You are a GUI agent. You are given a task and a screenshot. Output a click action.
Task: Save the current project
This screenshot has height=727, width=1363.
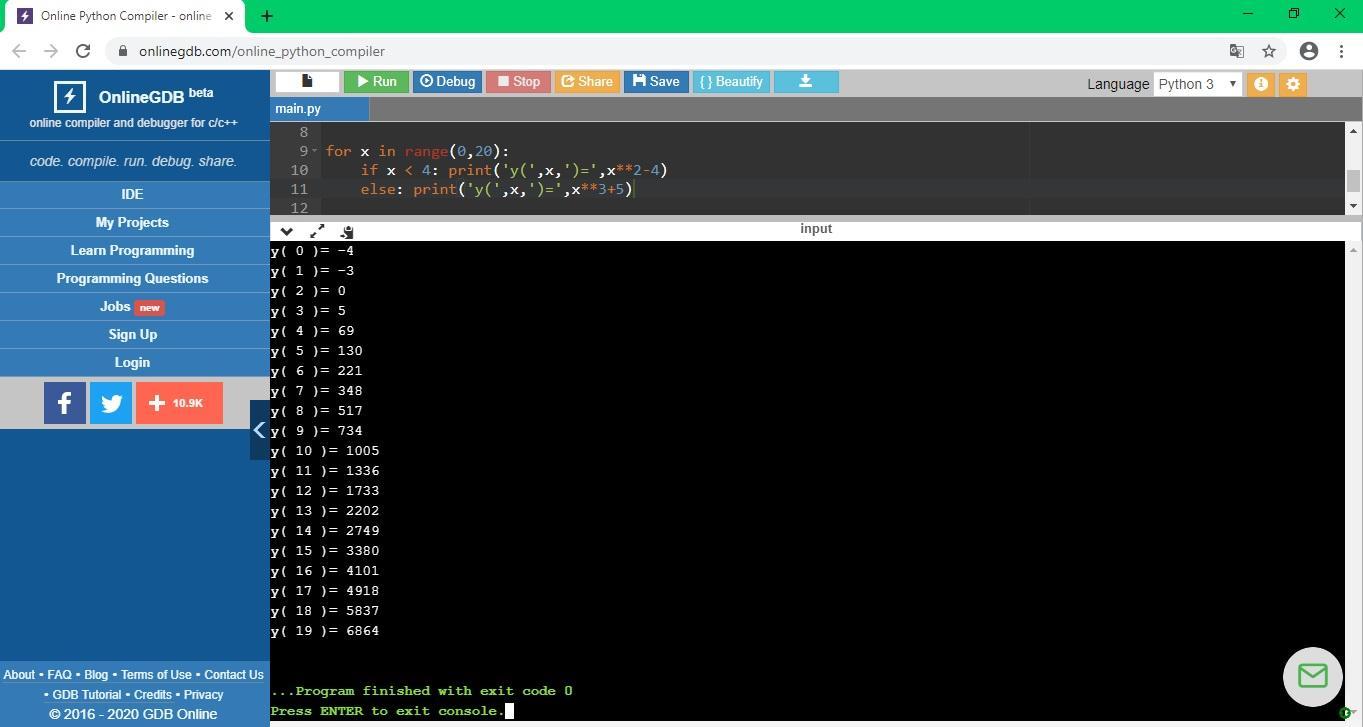656,82
